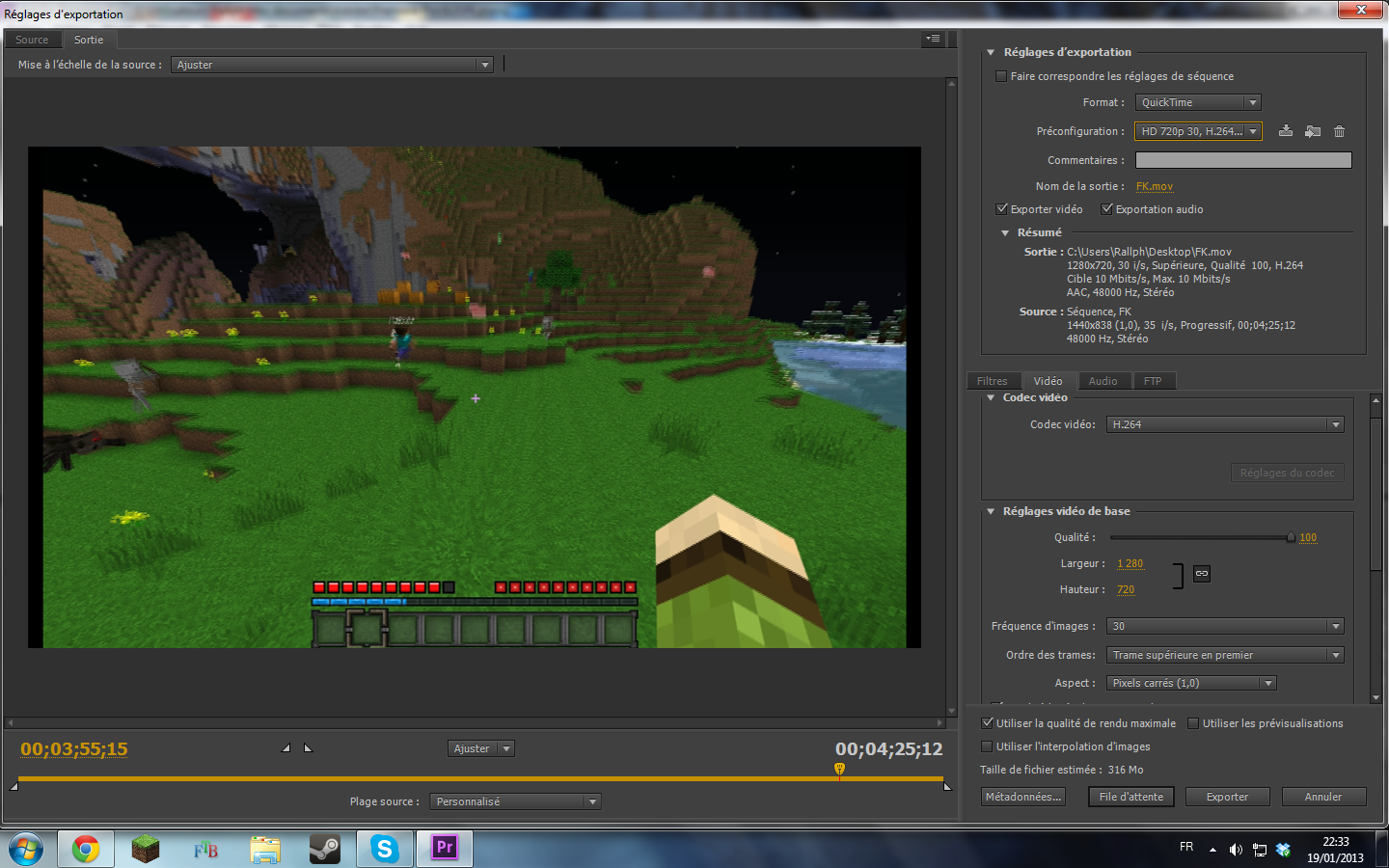
Task: Send the export to File d'attente
Action: pyautogui.click(x=1131, y=797)
